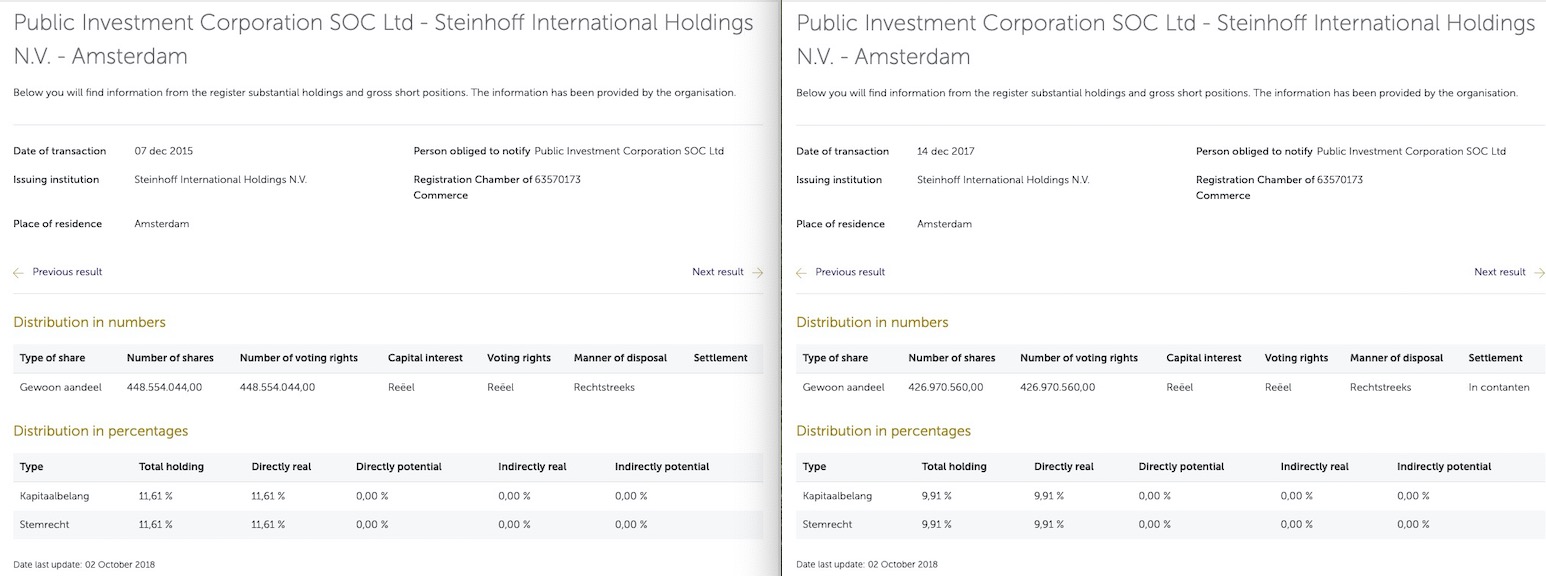Expand the Distribution in numbers section heading
1546x576 pixels.
point(88,322)
